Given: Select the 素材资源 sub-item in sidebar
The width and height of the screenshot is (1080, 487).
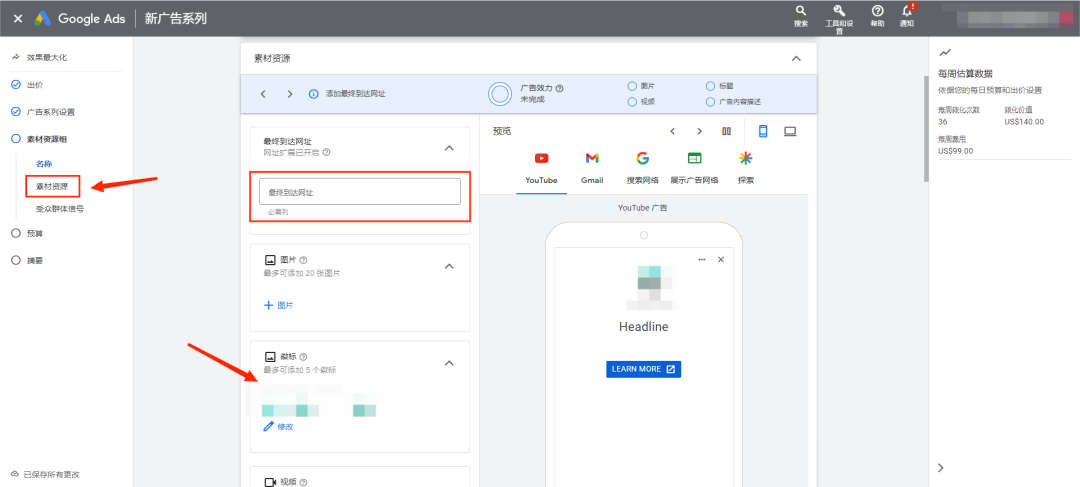Looking at the screenshot, I should (x=52, y=186).
